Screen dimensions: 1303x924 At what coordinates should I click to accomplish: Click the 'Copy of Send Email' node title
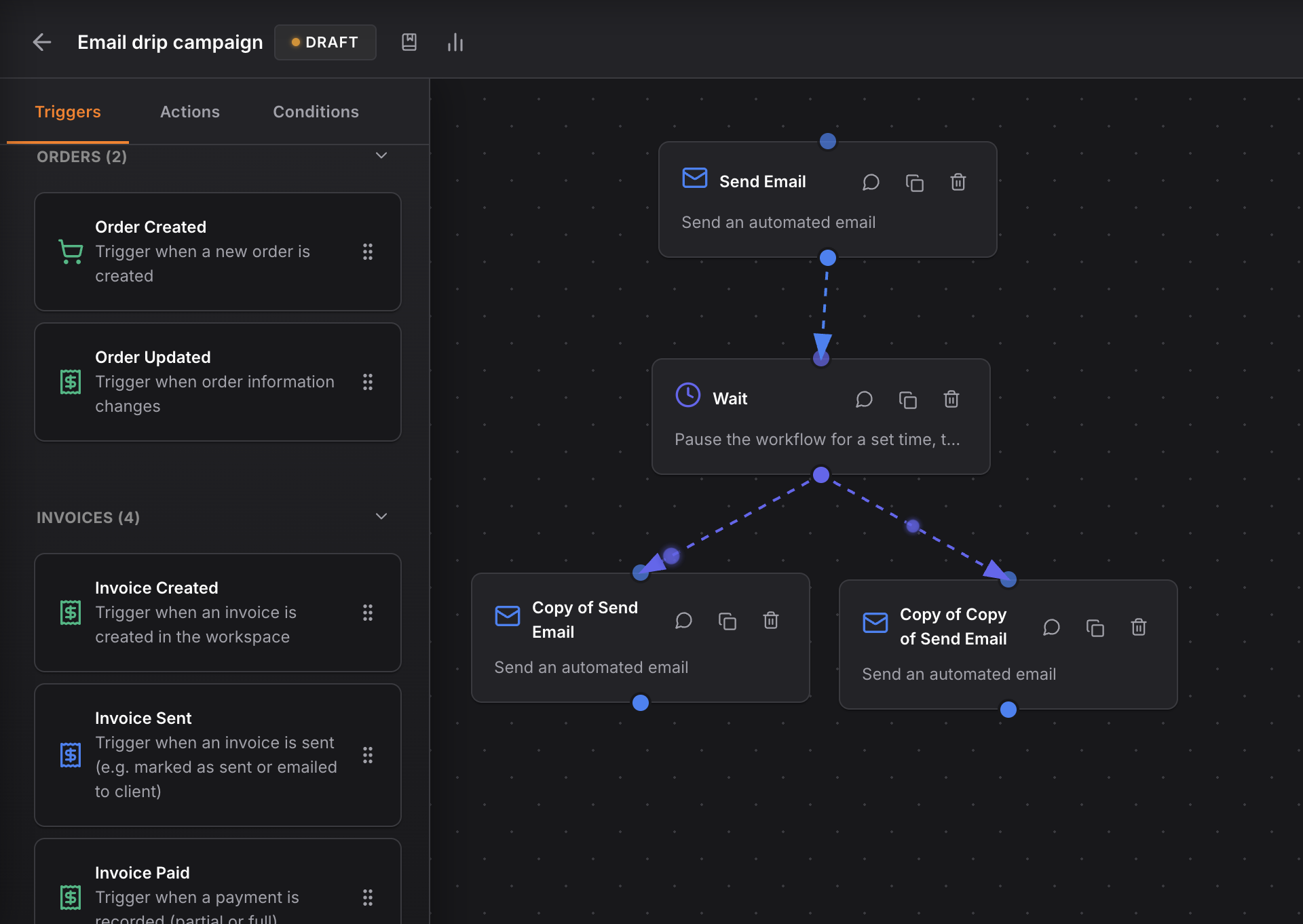pos(585,619)
